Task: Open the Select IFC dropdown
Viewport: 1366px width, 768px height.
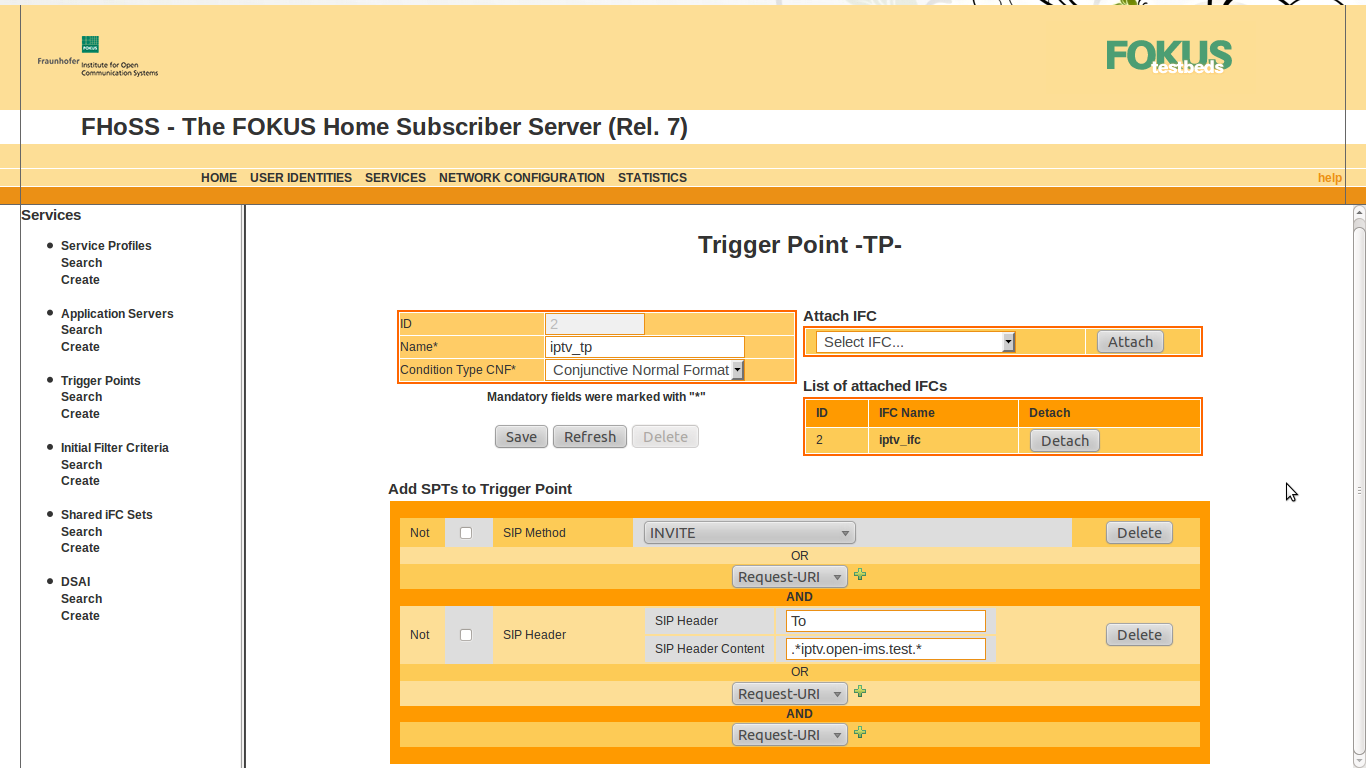Action: [915, 342]
